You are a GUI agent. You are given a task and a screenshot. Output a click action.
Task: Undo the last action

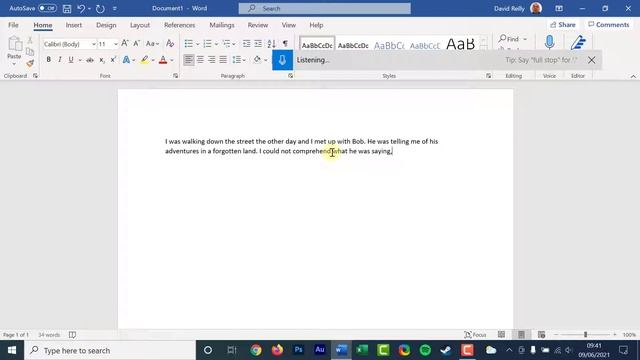pyautogui.click(x=81, y=9)
